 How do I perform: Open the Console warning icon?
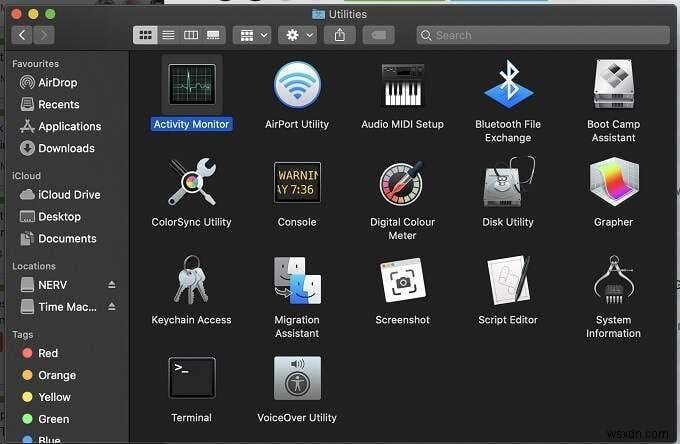coord(297,182)
